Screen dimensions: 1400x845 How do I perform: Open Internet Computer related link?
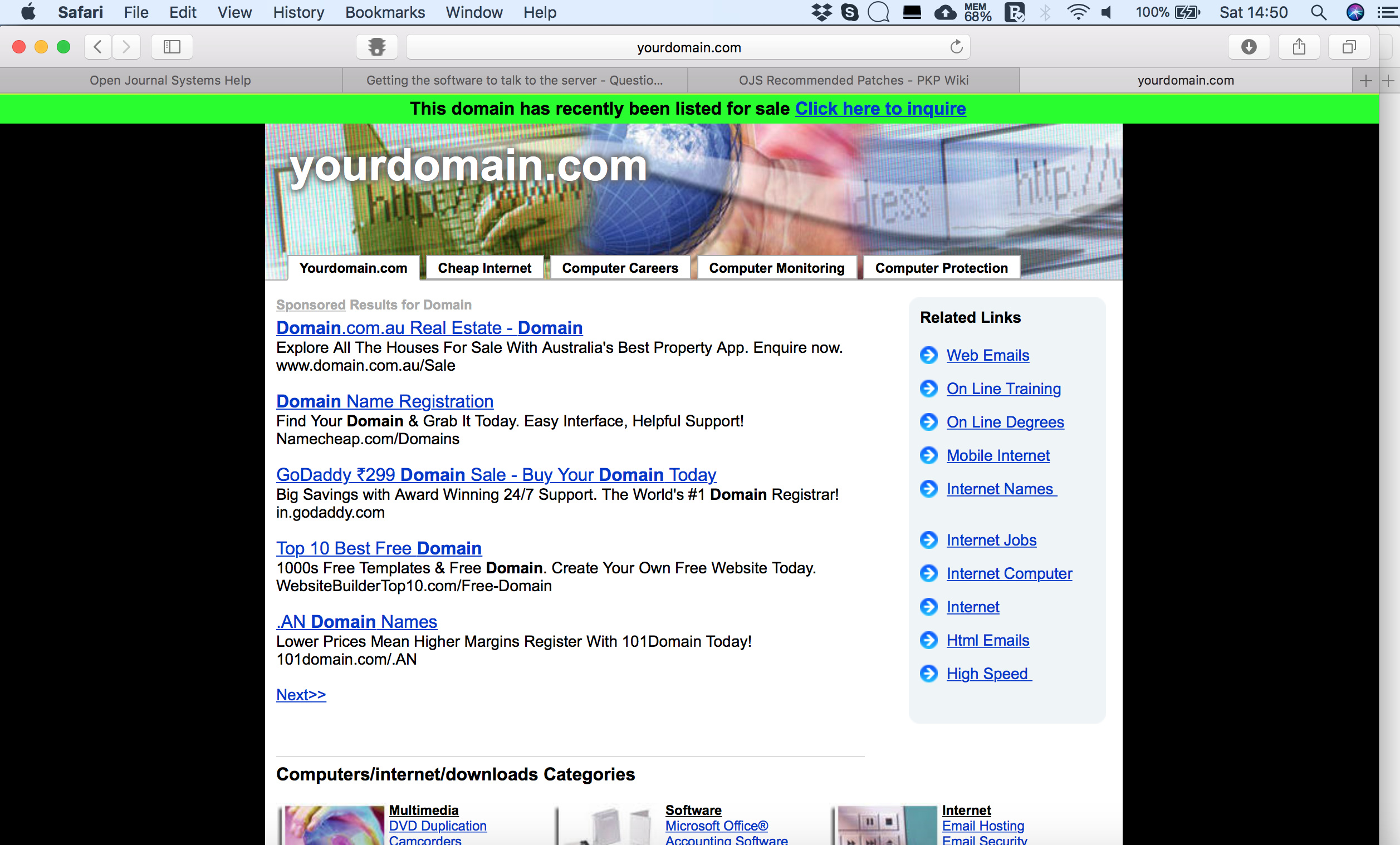[1009, 573]
